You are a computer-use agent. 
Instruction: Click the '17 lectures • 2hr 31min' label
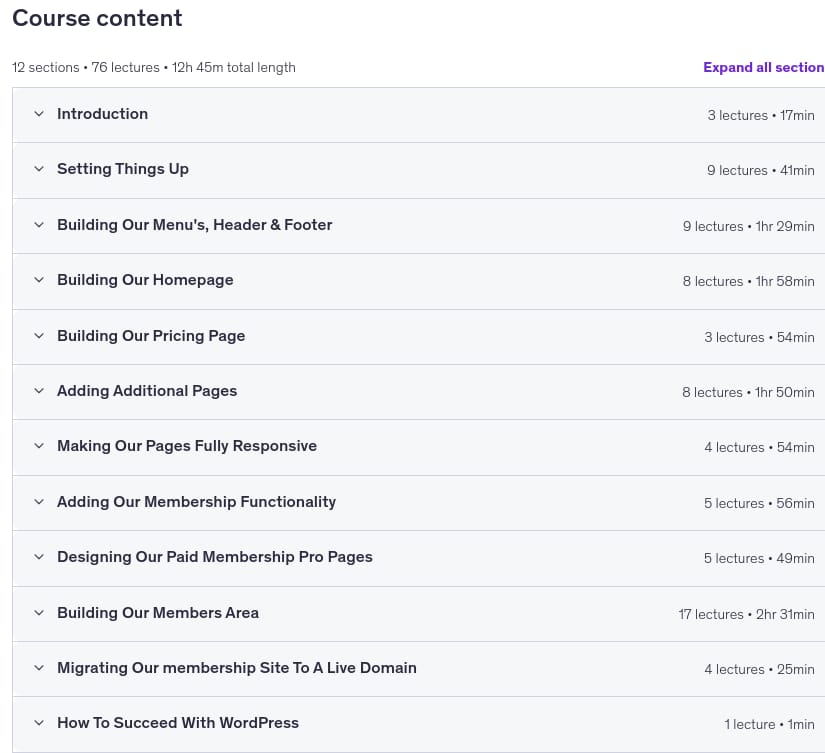coord(747,615)
